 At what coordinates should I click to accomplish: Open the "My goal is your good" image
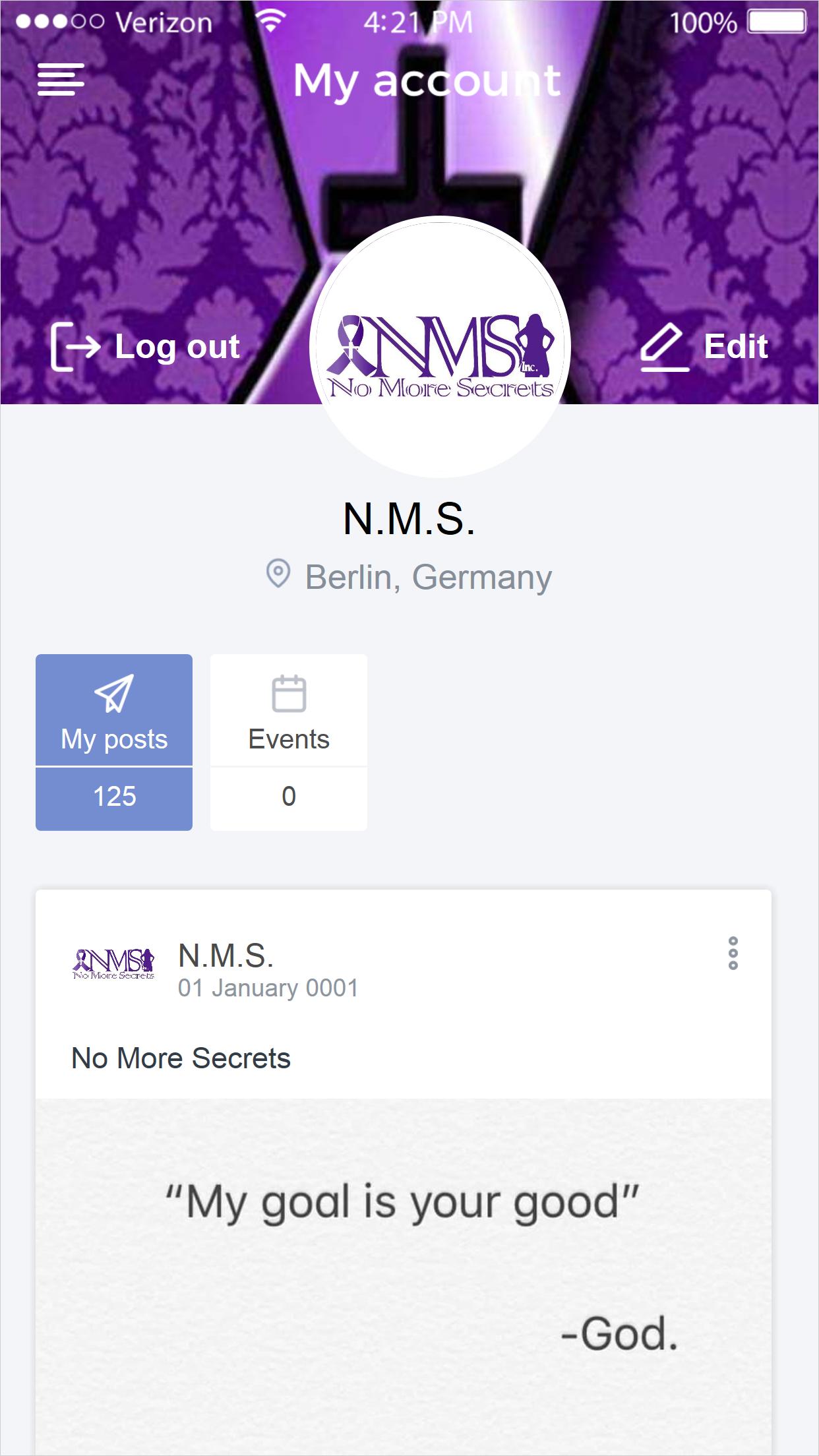404,1277
